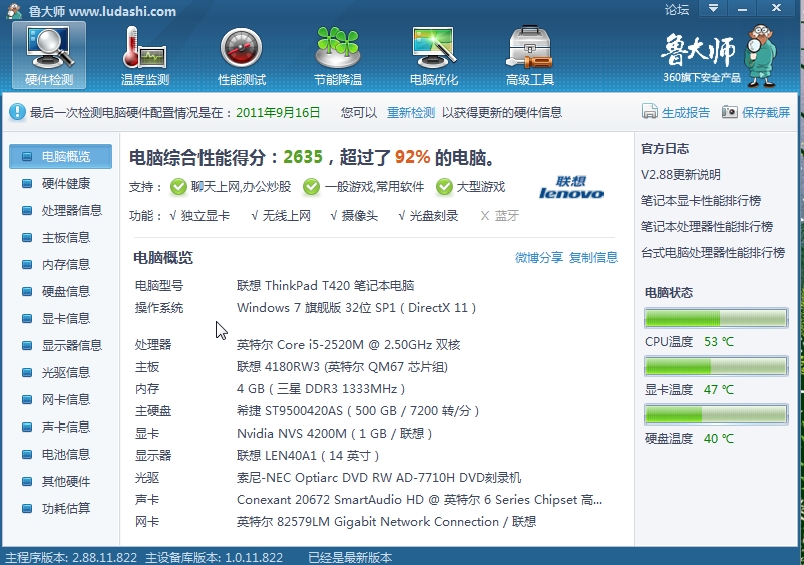Click the 联想 LEN40A1 display entry
The image size is (804, 565).
pyautogui.click(x=308, y=456)
